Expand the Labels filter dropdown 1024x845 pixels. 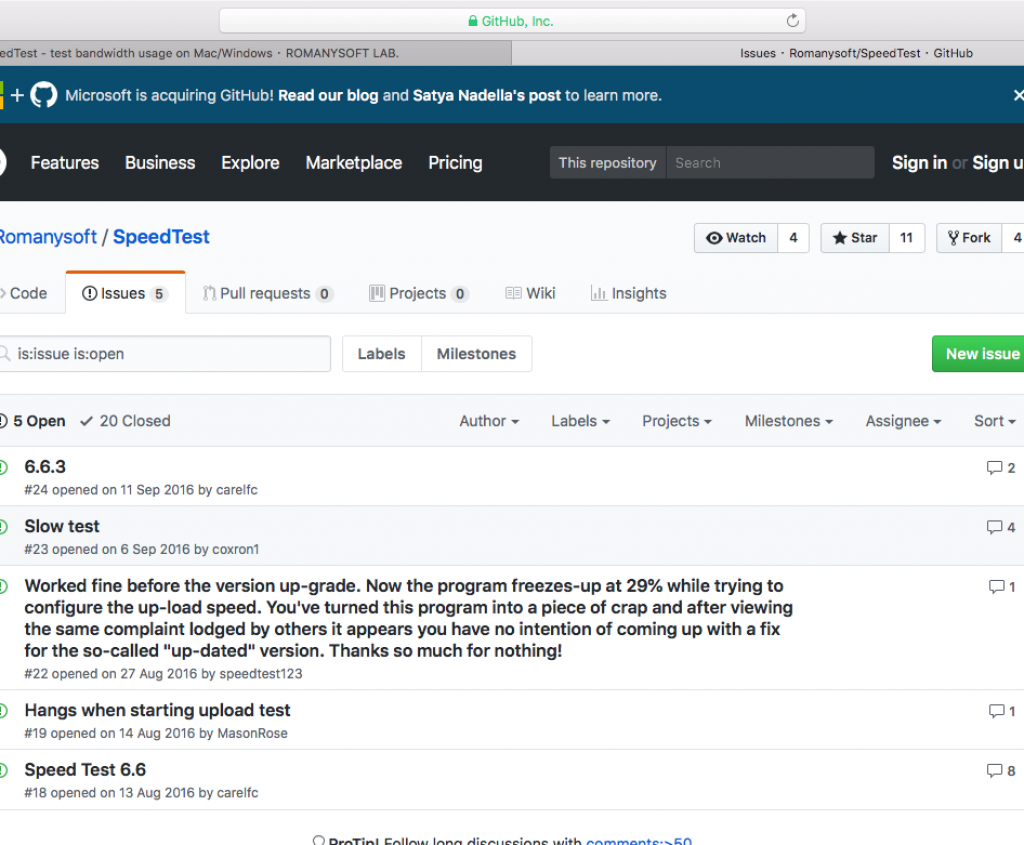click(x=580, y=421)
